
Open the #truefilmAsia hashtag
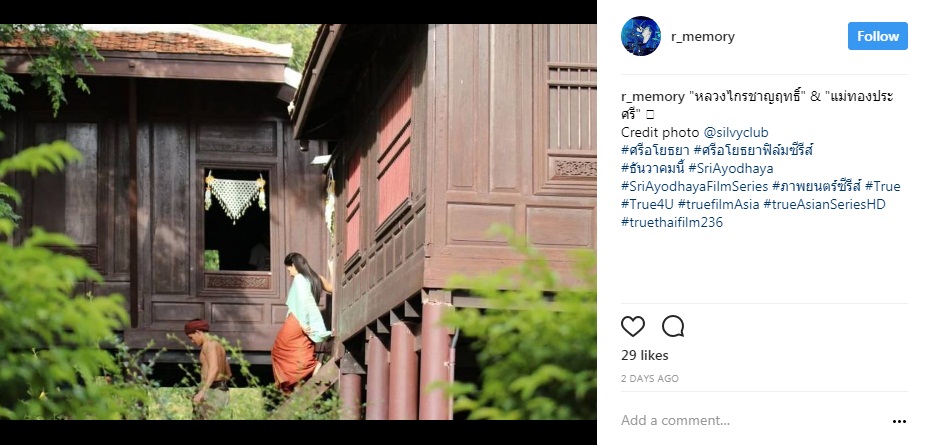[718, 204]
